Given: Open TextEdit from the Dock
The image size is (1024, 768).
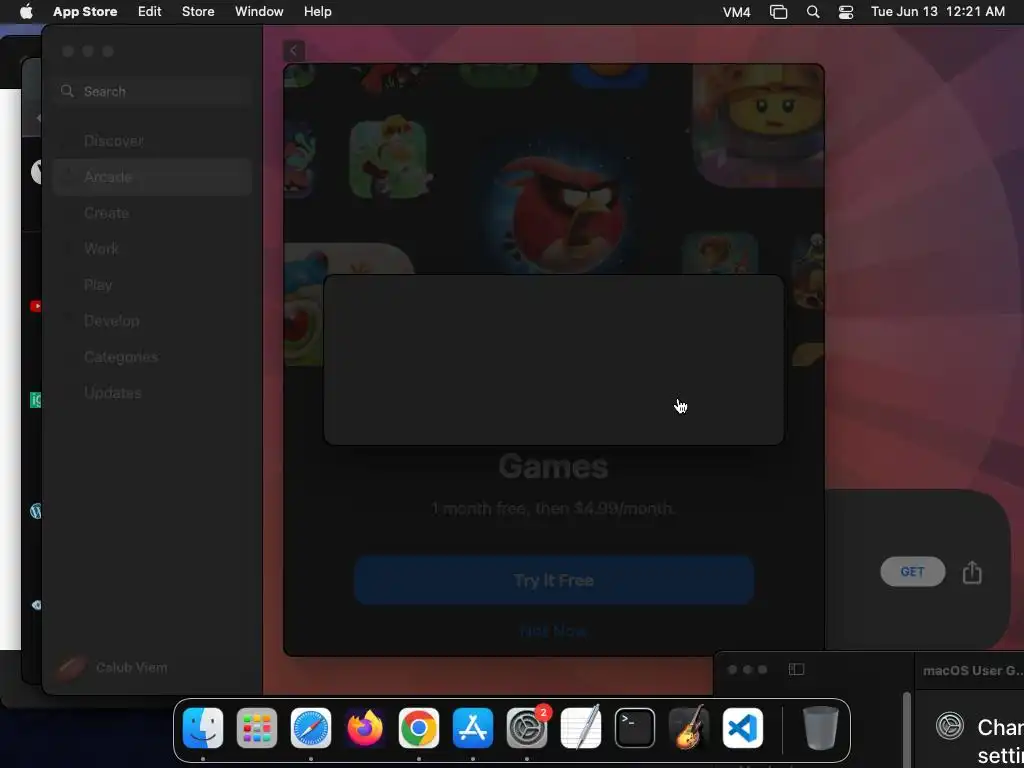Looking at the screenshot, I should point(581,728).
